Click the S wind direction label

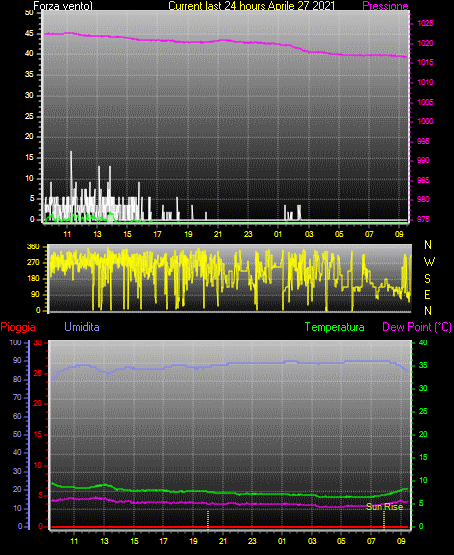(x=427, y=279)
